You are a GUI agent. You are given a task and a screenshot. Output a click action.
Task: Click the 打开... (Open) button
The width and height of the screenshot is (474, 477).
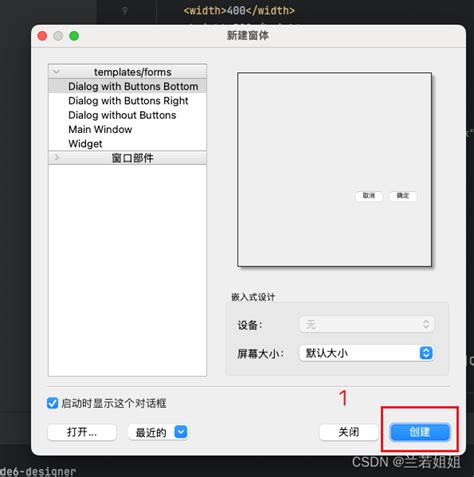[x=82, y=432]
